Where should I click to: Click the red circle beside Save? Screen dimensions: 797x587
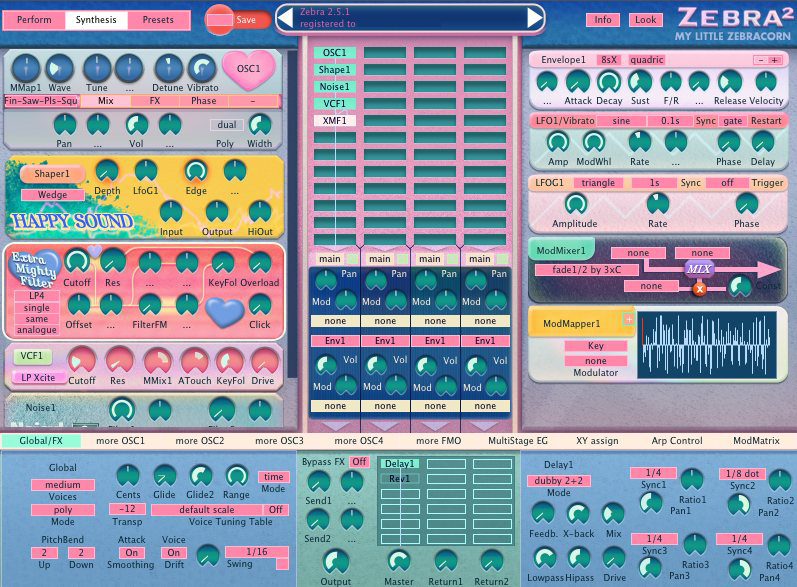[219, 20]
